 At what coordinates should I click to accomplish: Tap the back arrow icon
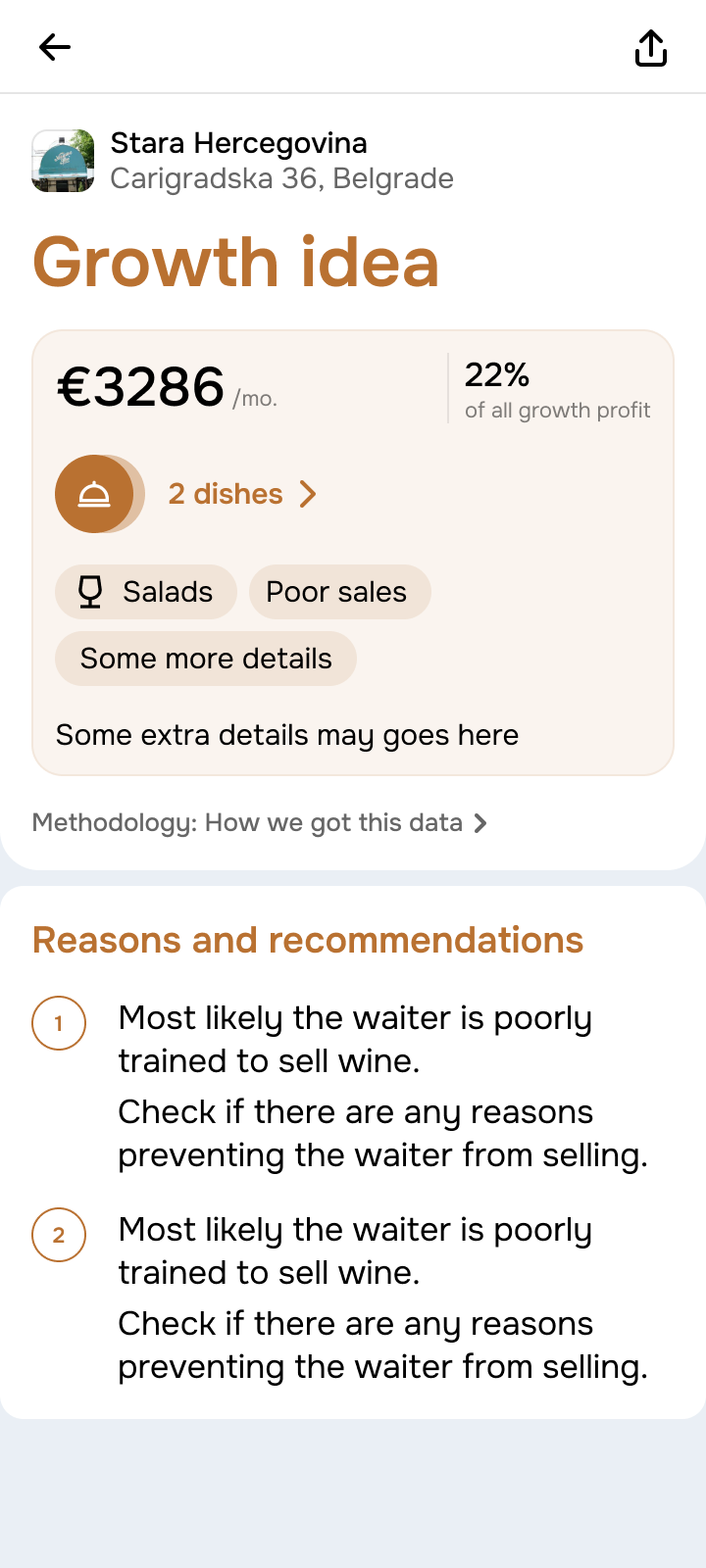point(55,47)
